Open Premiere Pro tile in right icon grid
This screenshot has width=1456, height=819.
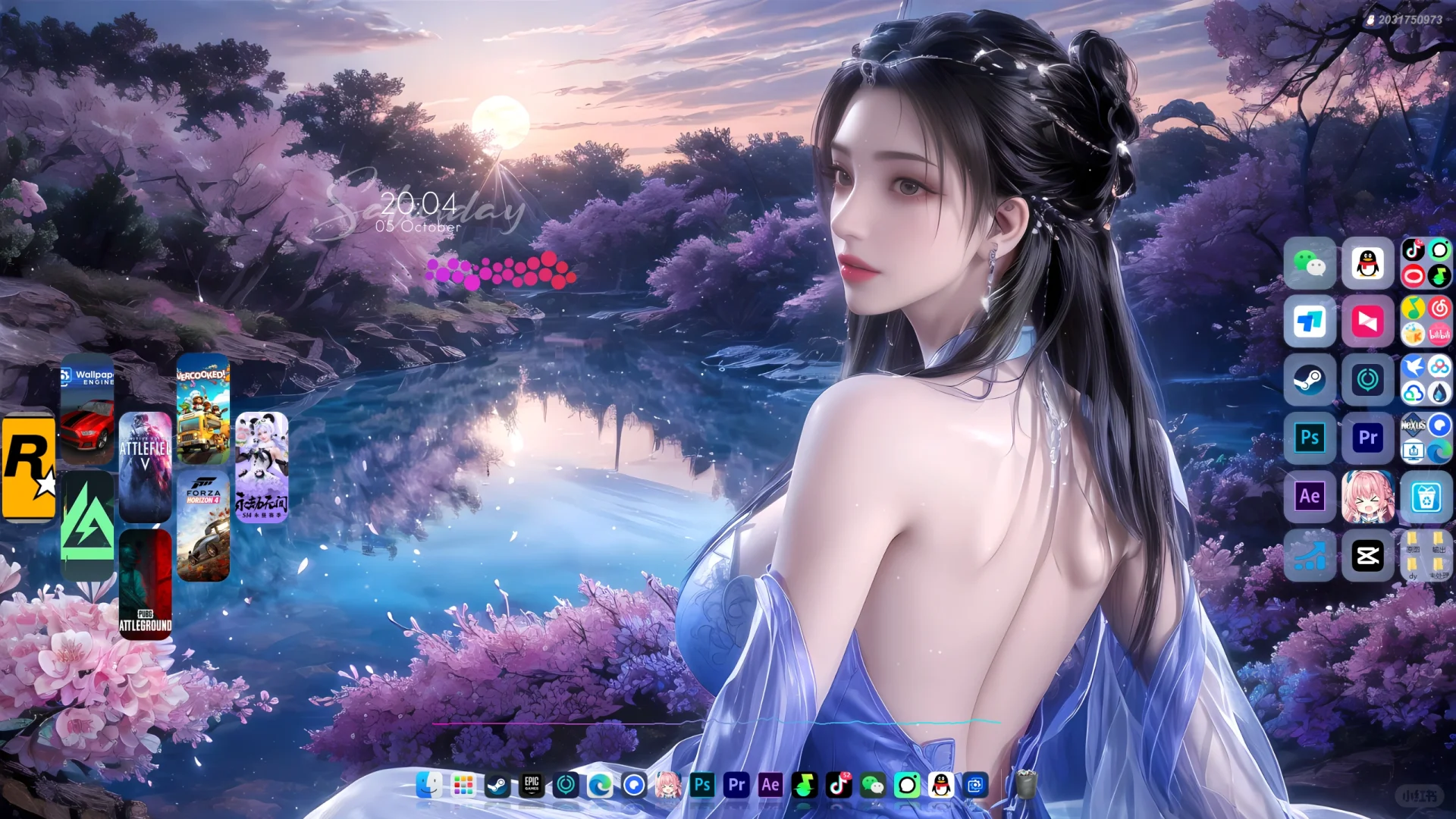[1368, 438]
